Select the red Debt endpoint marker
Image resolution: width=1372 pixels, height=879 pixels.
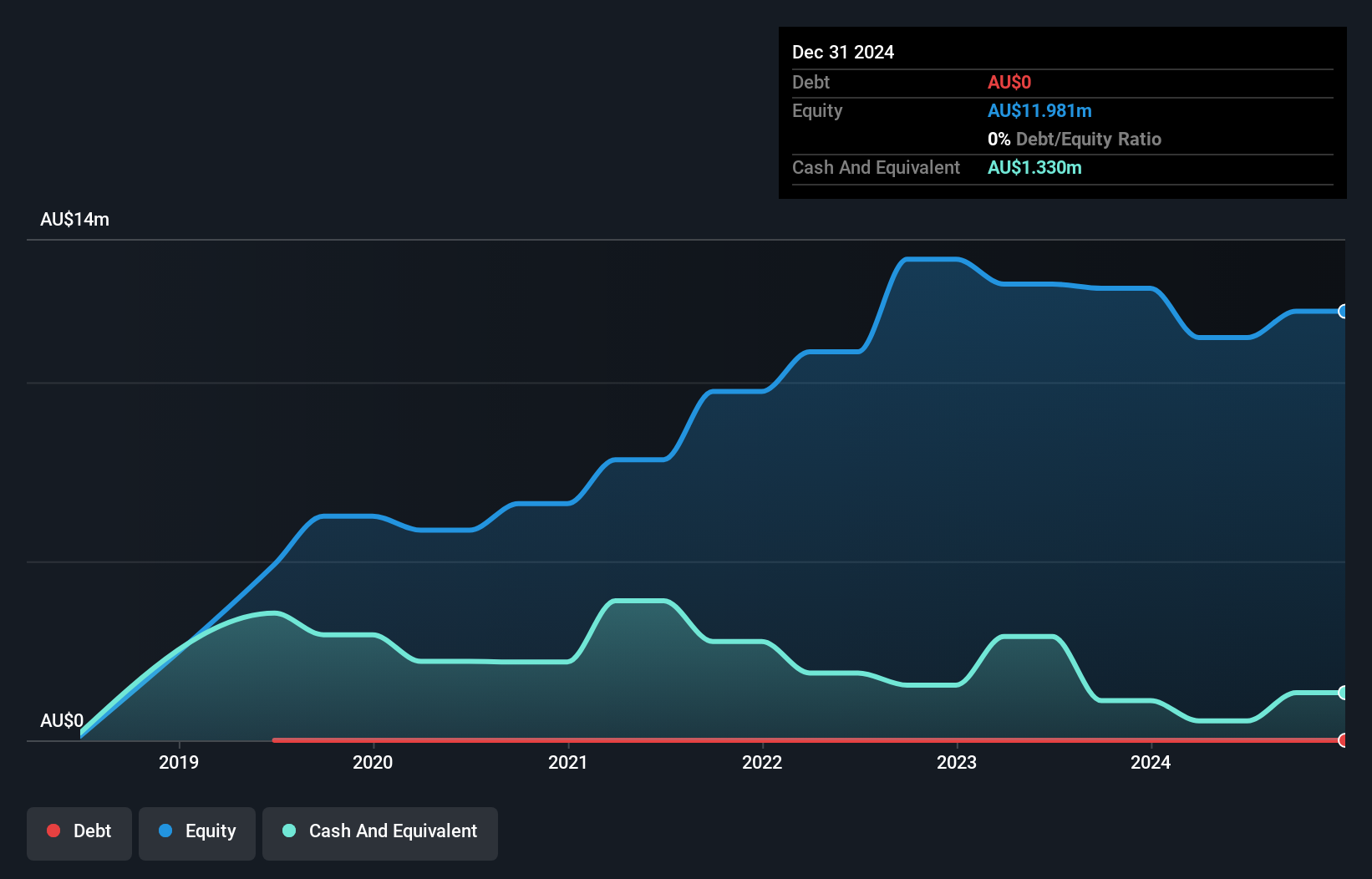(x=1343, y=740)
